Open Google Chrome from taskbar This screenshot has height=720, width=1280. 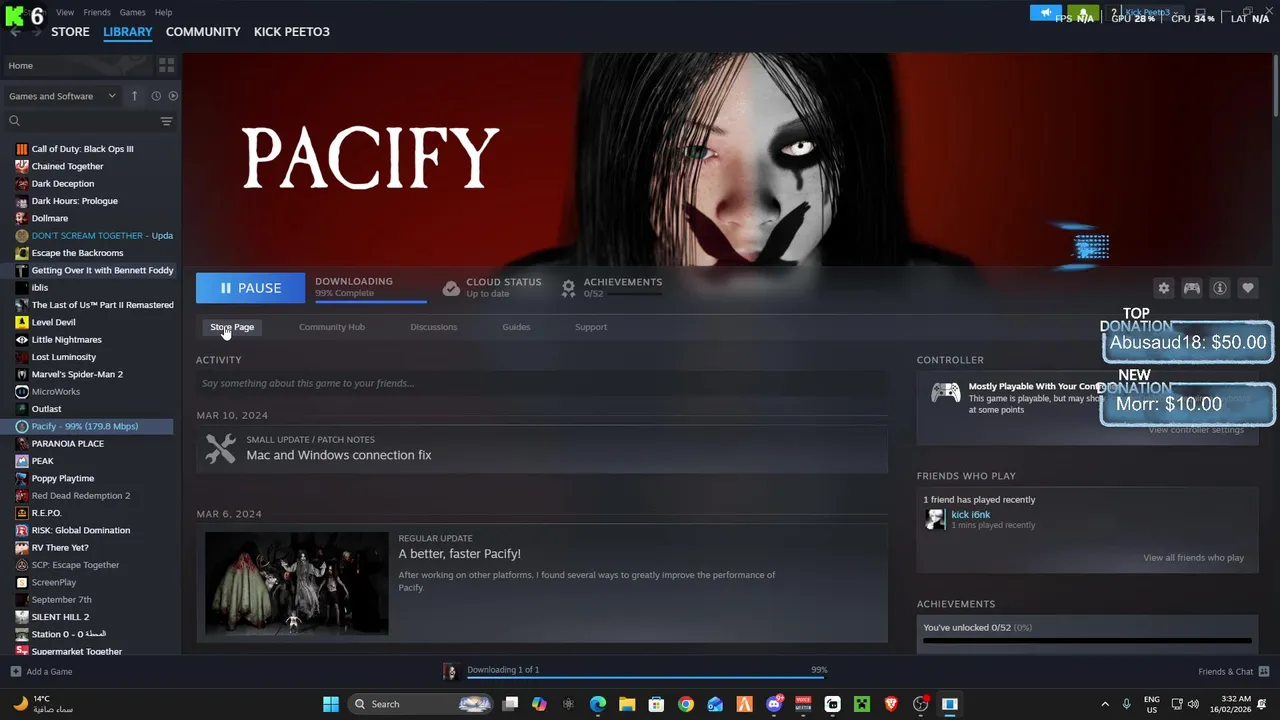(685, 704)
